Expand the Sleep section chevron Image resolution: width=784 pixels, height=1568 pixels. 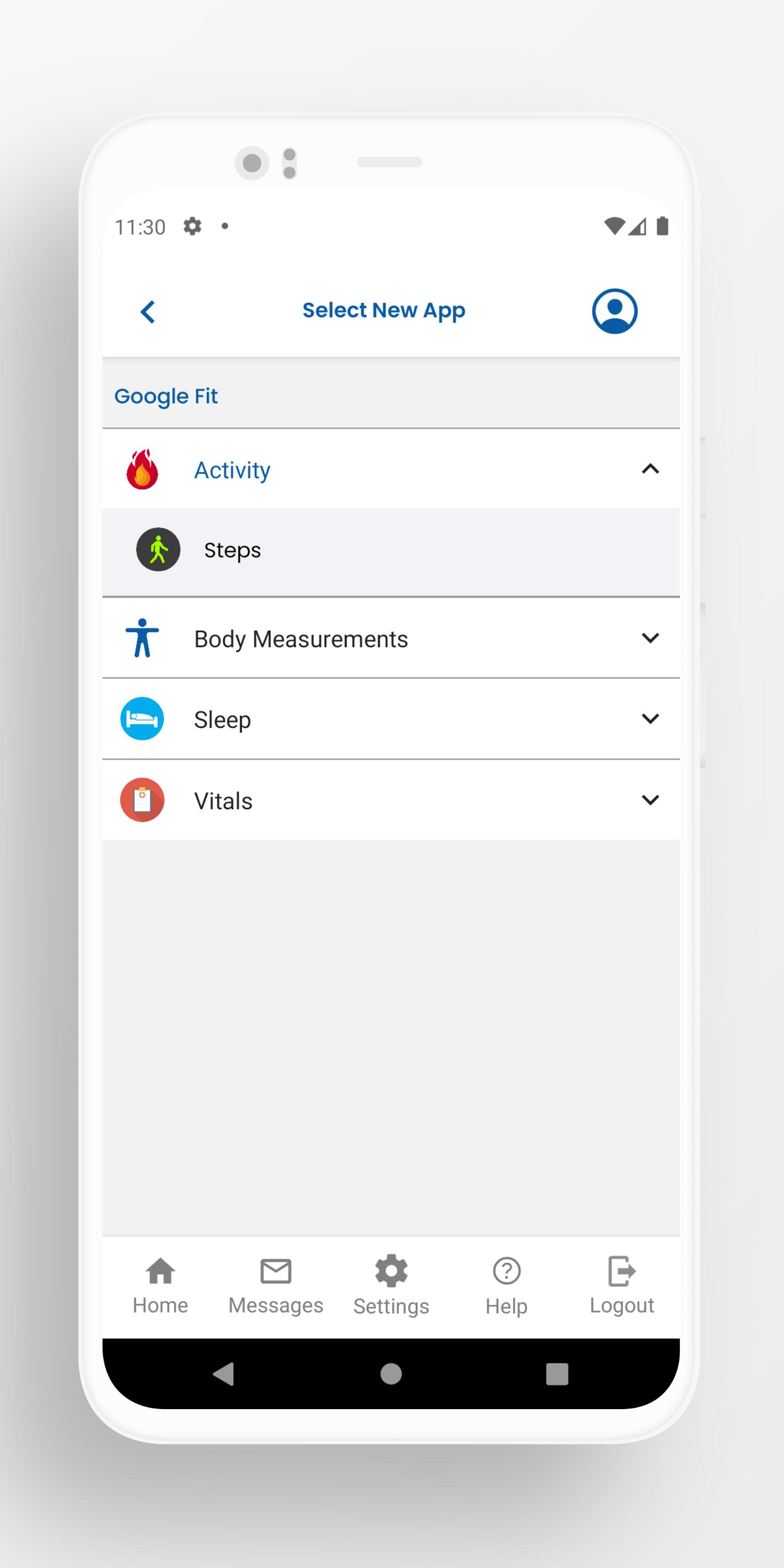point(651,719)
